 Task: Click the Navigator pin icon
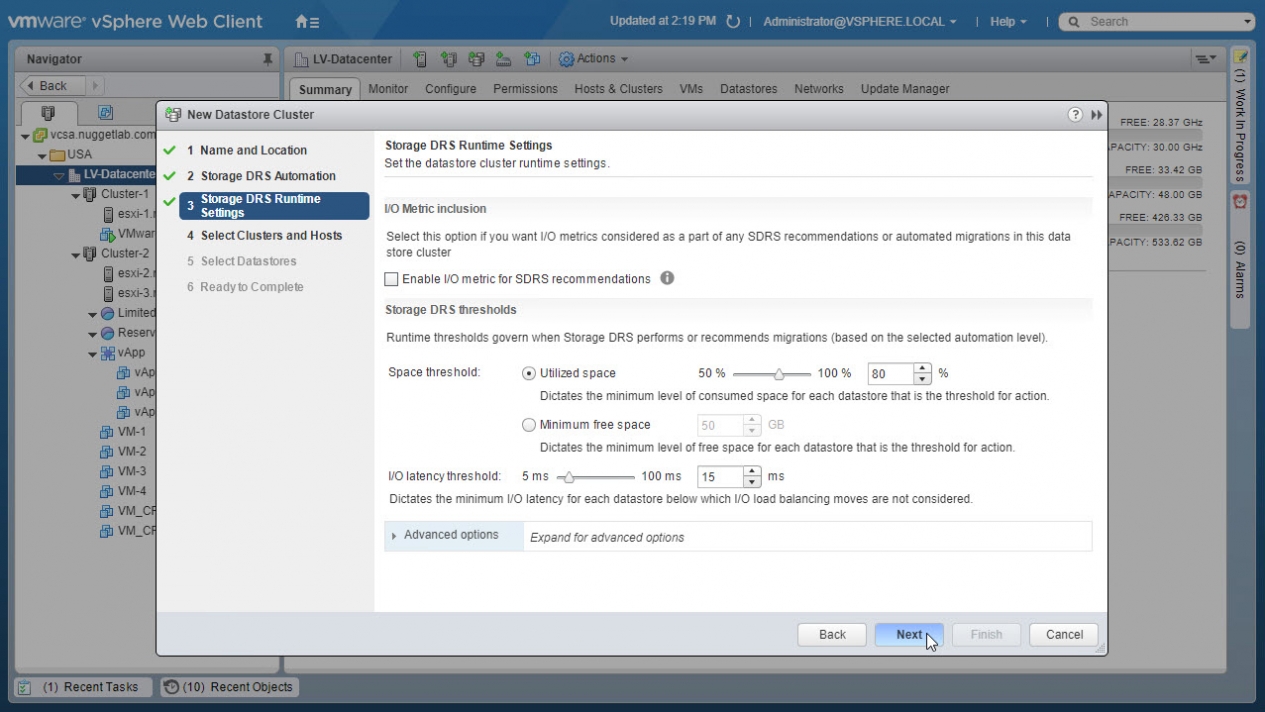pyautogui.click(x=268, y=60)
